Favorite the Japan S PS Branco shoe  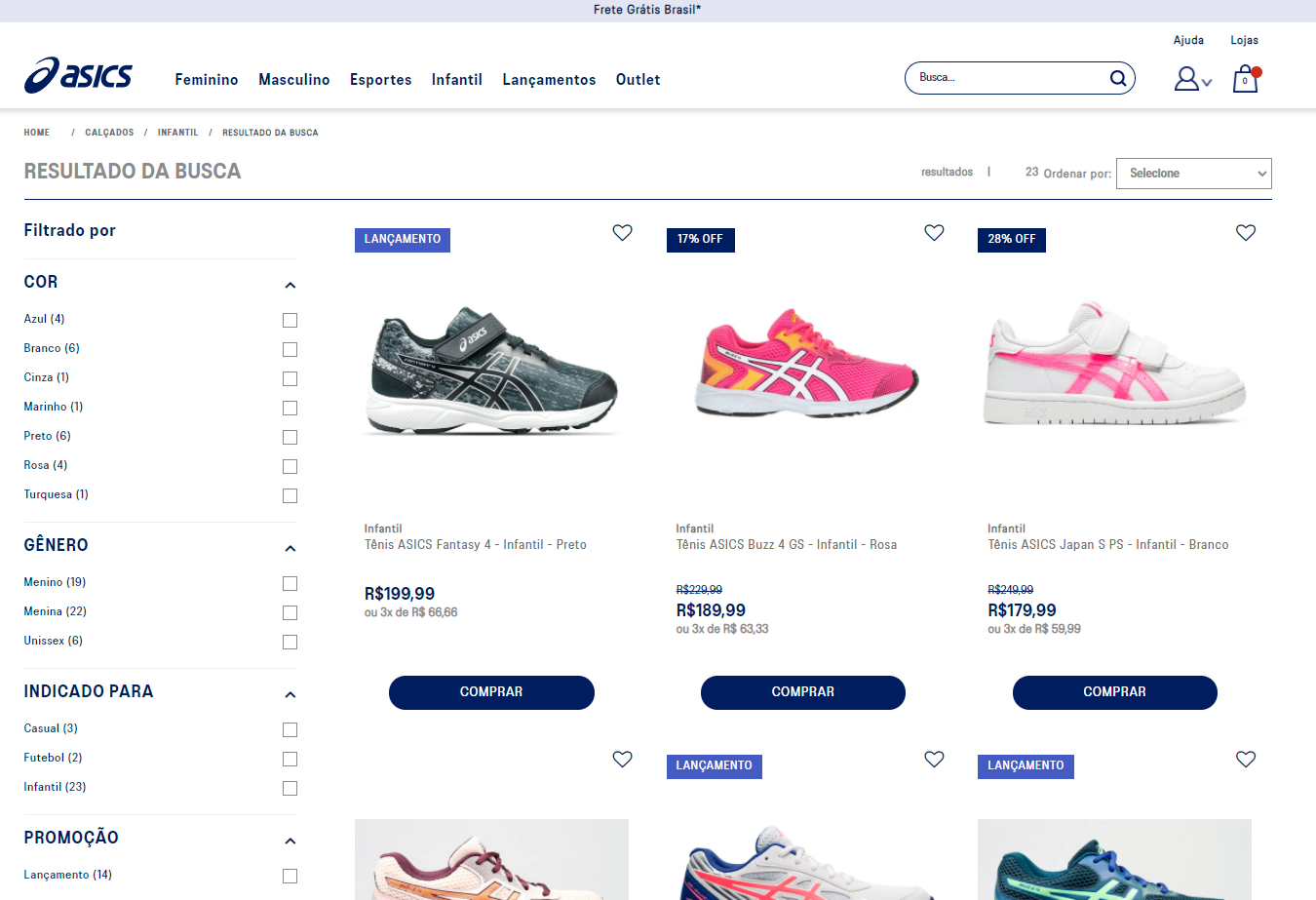(x=1246, y=232)
